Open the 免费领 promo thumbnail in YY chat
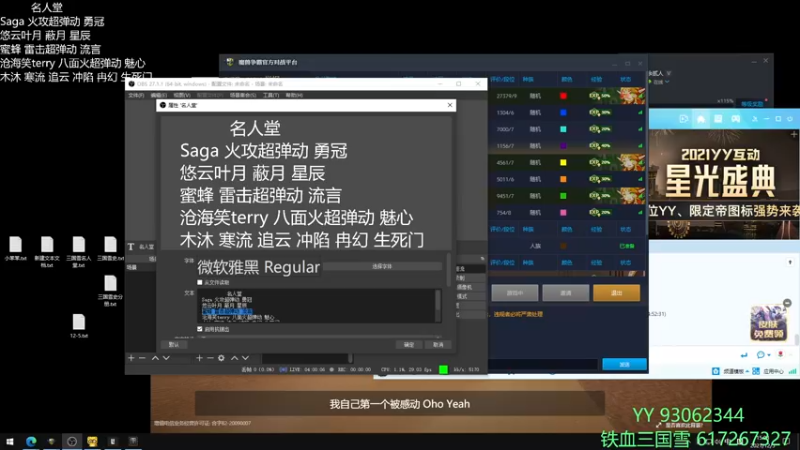This screenshot has width=800, height=450. pyautogui.click(x=768, y=323)
